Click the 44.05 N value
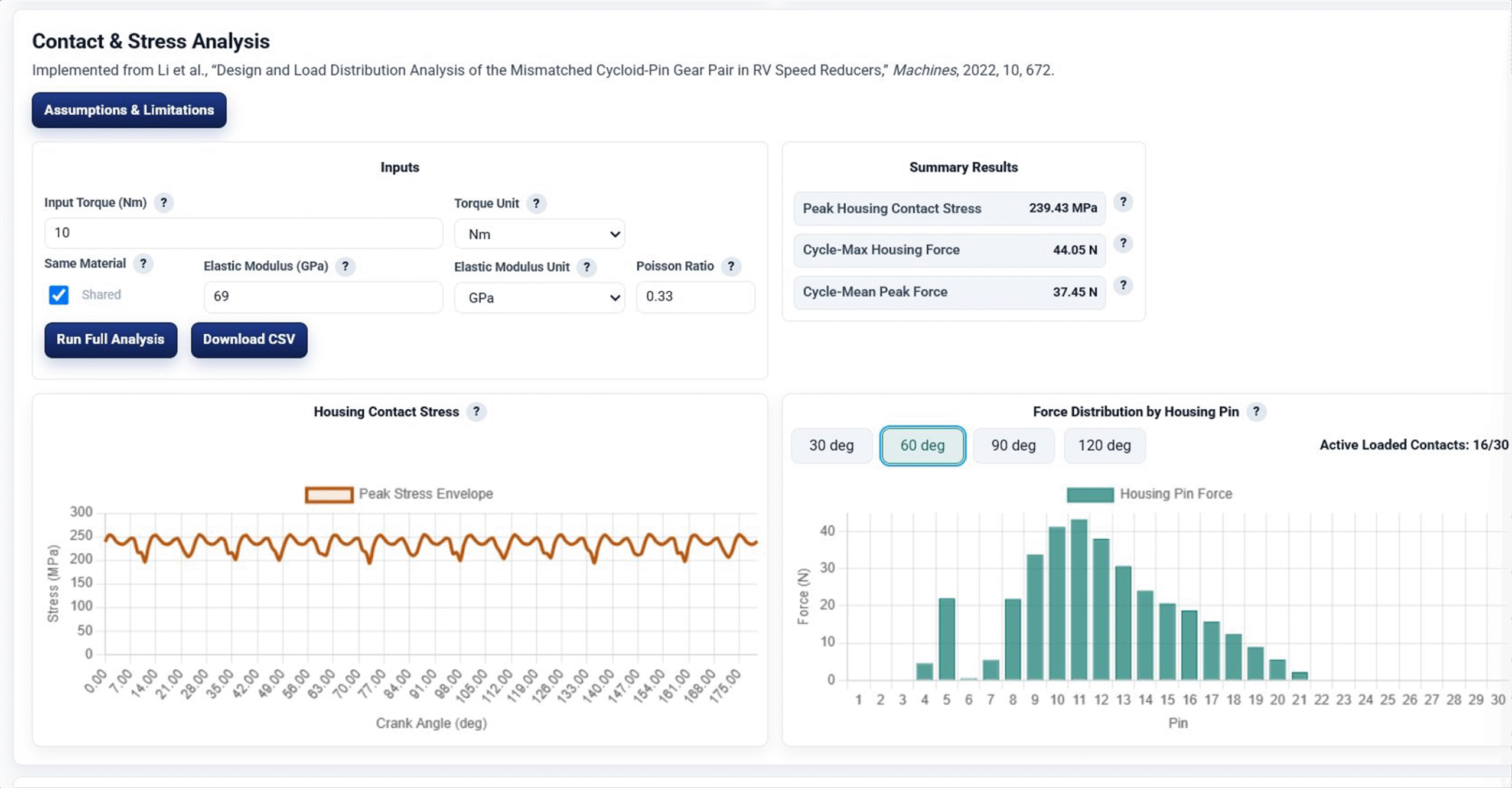Viewport: 1512px width, 788px height. 1075,250
